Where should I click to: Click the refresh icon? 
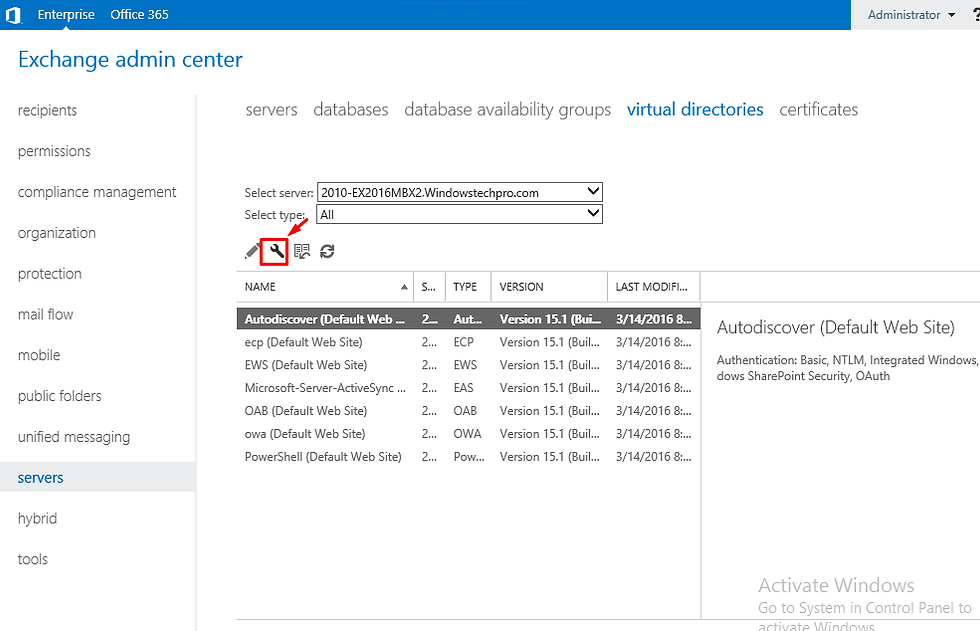(x=327, y=251)
